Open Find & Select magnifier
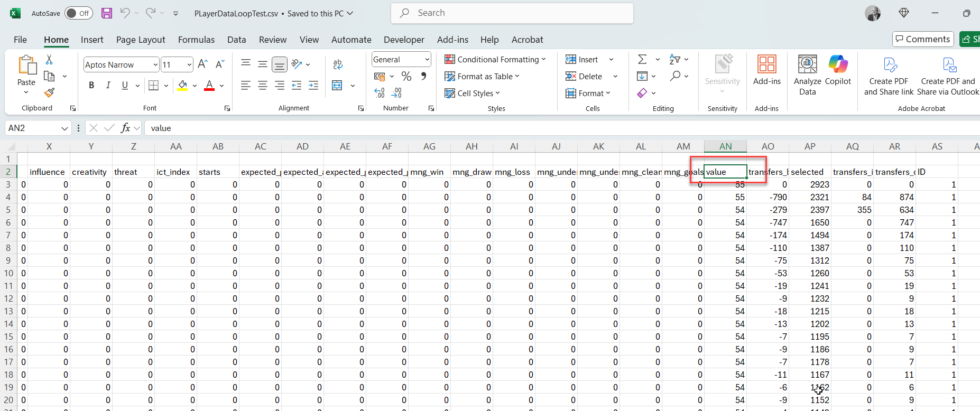980x411 pixels. coord(675,76)
